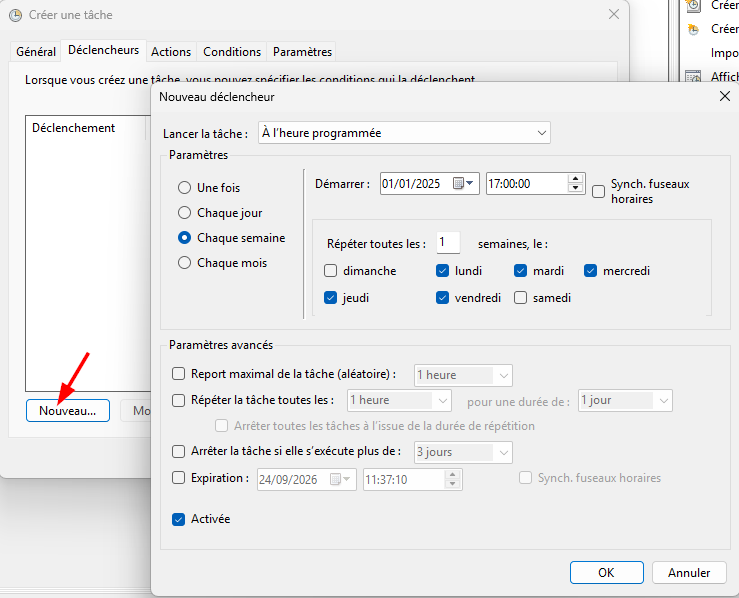Choose the Chaque mois option
The image size is (739, 598).
pos(184,263)
